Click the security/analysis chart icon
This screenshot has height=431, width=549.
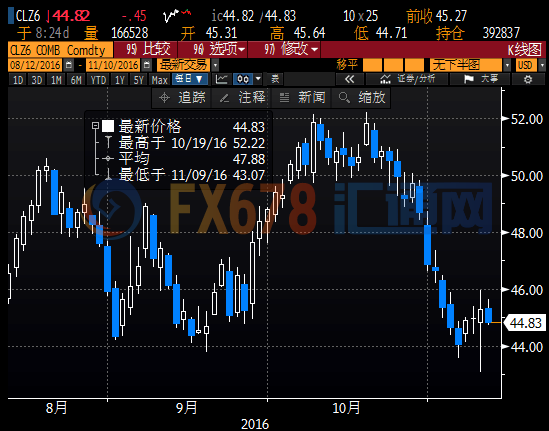coord(385,79)
